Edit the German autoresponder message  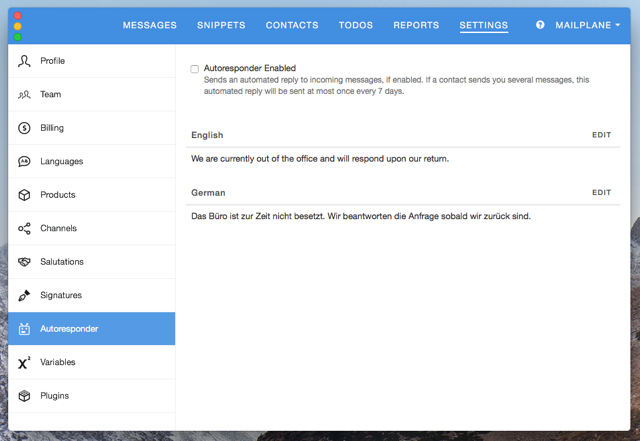[601, 193]
